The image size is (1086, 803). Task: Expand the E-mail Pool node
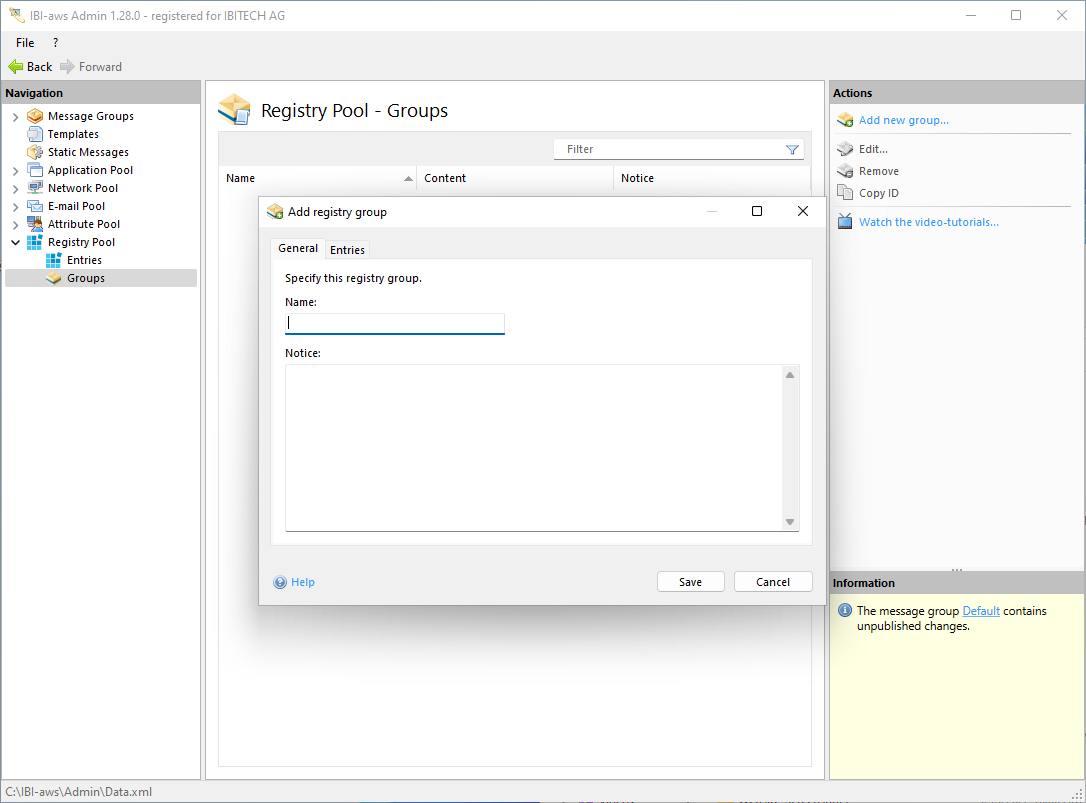click(15, 207)
